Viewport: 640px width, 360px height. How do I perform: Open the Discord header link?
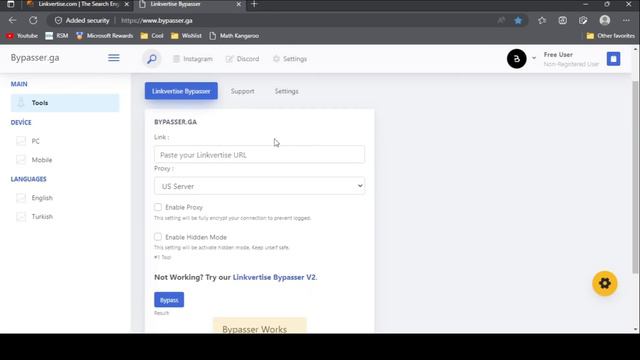(x=242, y=59)
